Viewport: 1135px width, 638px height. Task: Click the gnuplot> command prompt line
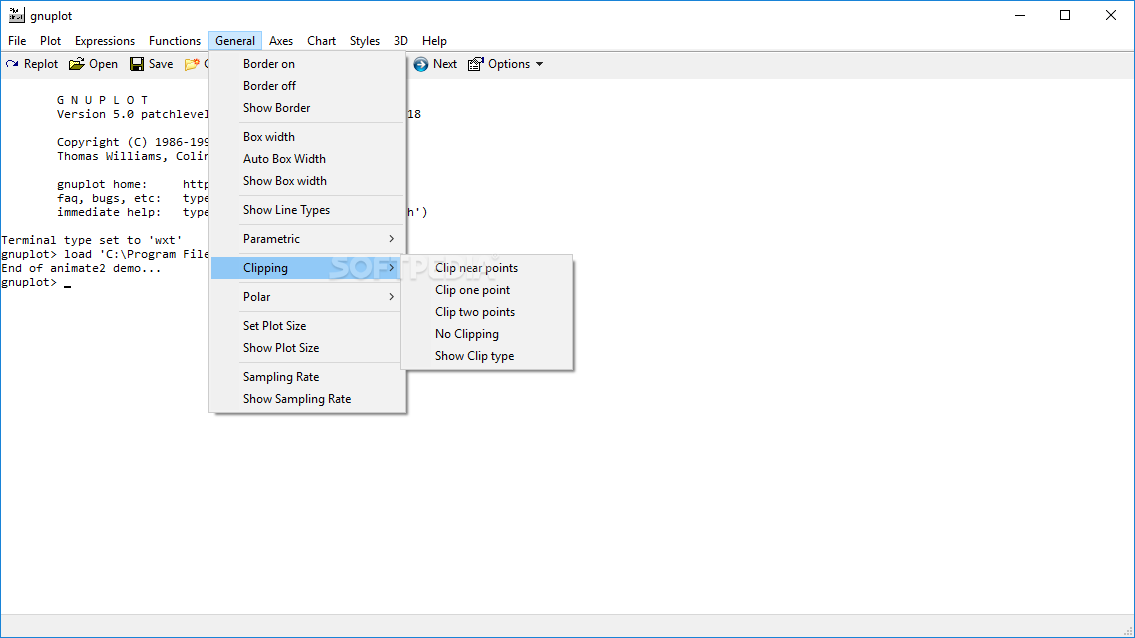point(36,282)
